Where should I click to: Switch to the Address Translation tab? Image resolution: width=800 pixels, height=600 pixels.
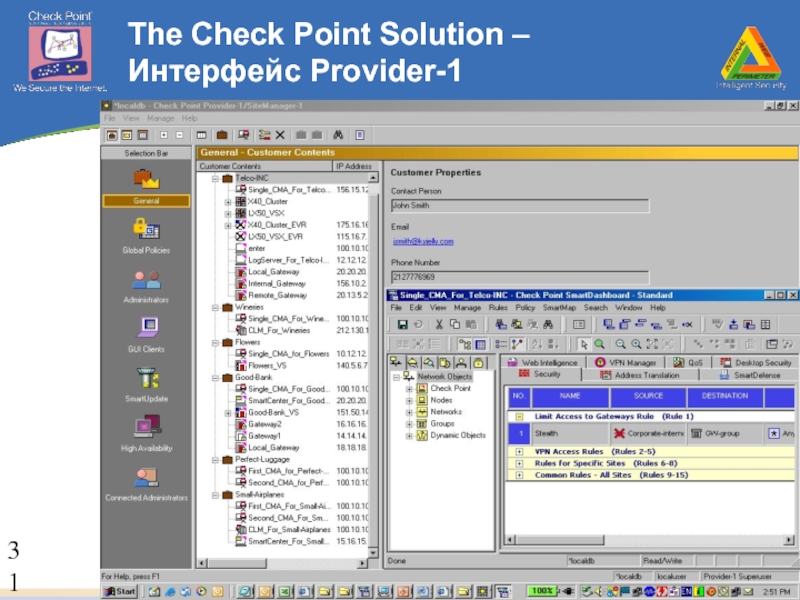640,375
